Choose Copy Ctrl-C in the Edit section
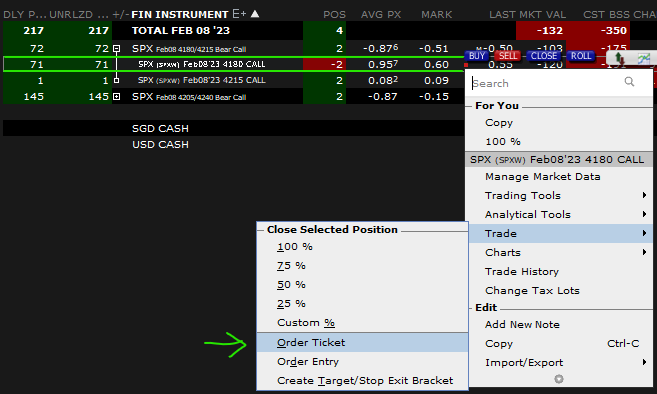The height and width of the screenshot is (394, 657). coord(560,344)
